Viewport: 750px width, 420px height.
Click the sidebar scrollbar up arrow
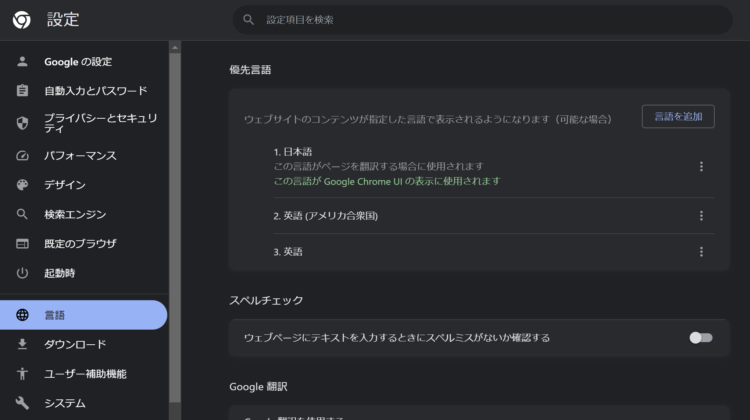(175, 47)
